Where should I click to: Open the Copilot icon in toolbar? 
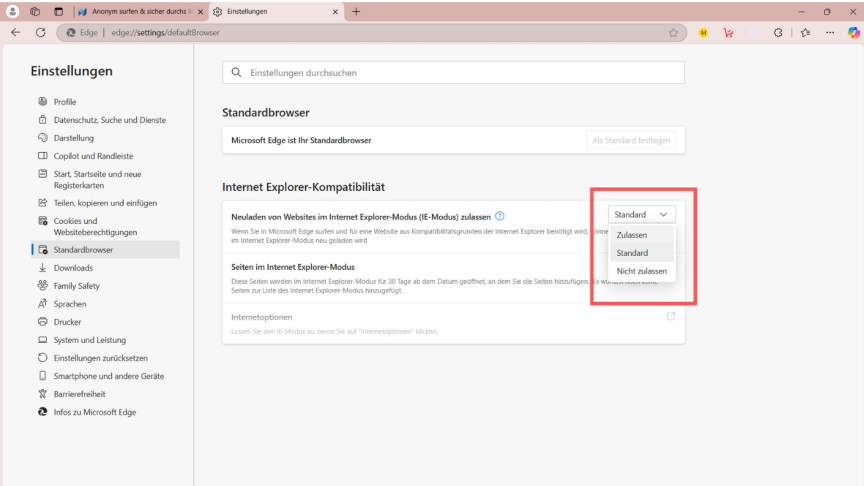click(x=854, y=33)
